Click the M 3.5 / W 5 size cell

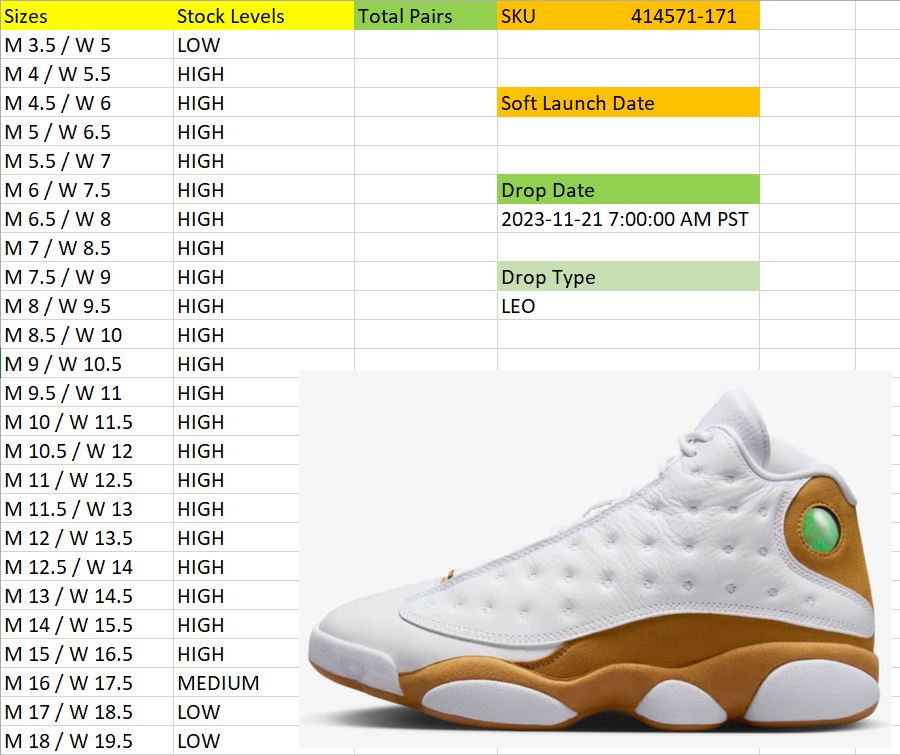tap(87, 45)
